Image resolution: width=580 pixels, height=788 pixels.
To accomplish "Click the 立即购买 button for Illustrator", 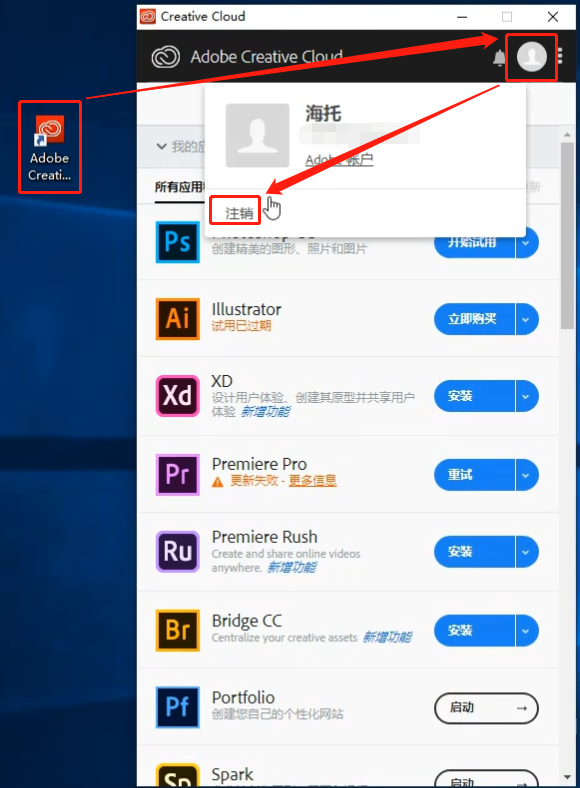I will point(474,319).
